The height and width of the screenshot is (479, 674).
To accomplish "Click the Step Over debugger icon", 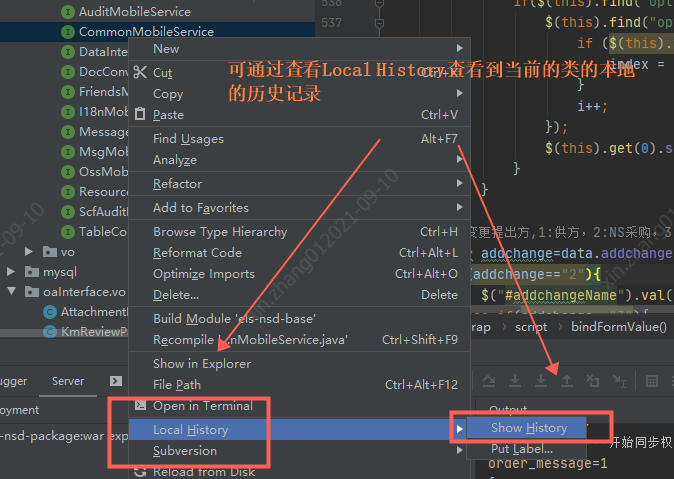I will (489, 381).
